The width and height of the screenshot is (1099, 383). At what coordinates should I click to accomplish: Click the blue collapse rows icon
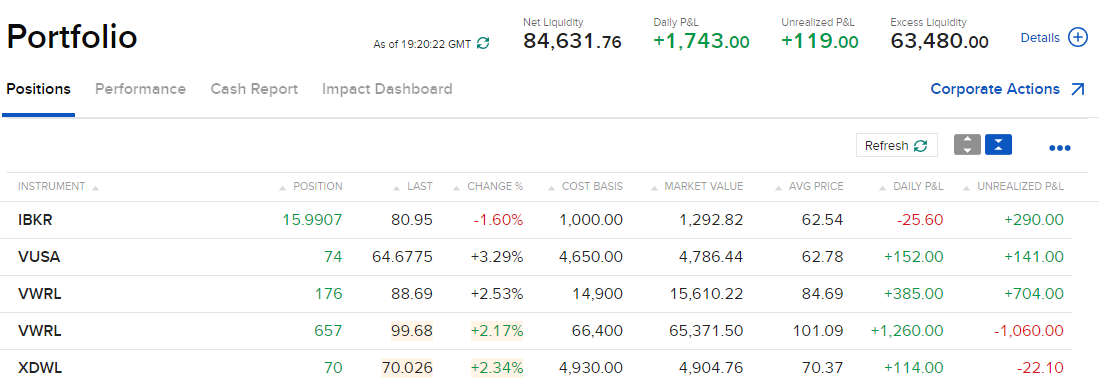(x=998, y=145)
